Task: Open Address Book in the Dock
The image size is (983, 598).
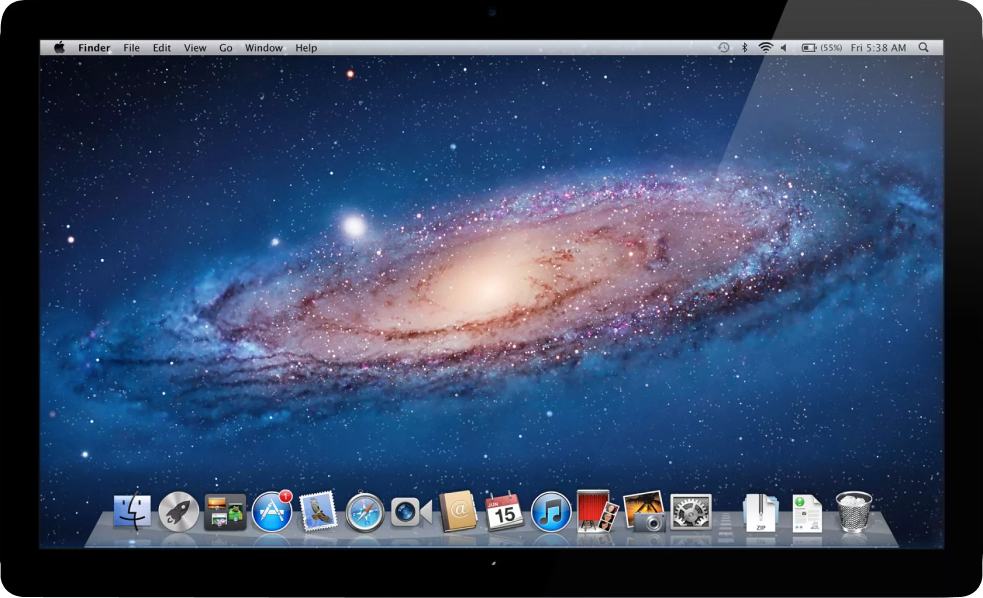Action: point(458,511)
